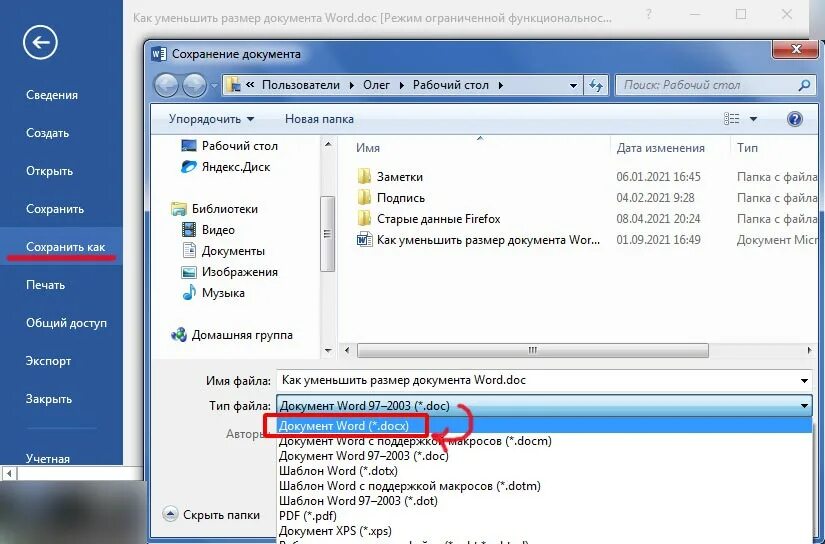
Task: Choose Шаблон Word (*.dotx) file type
Action: point(544,470)
